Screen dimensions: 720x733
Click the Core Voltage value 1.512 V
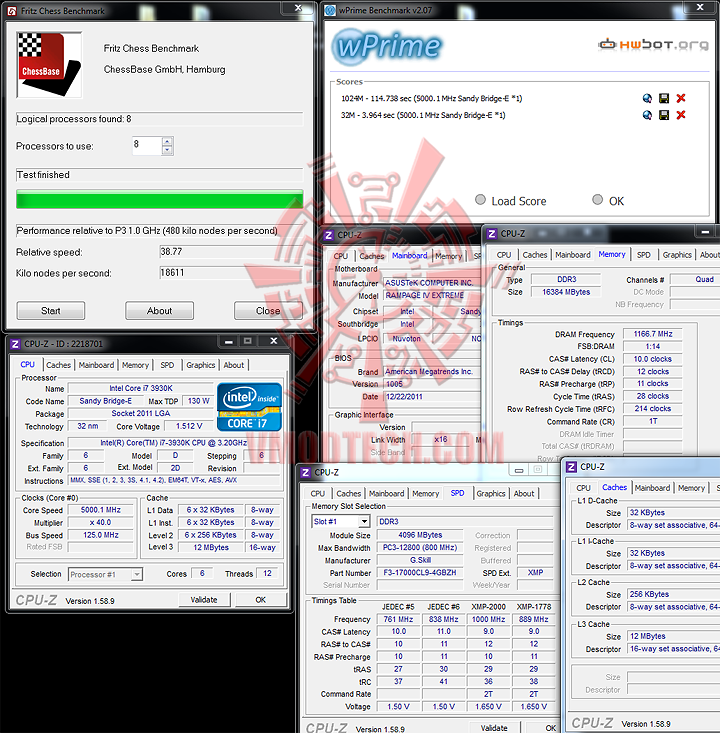pyautogui.click(x=189, y=426)
